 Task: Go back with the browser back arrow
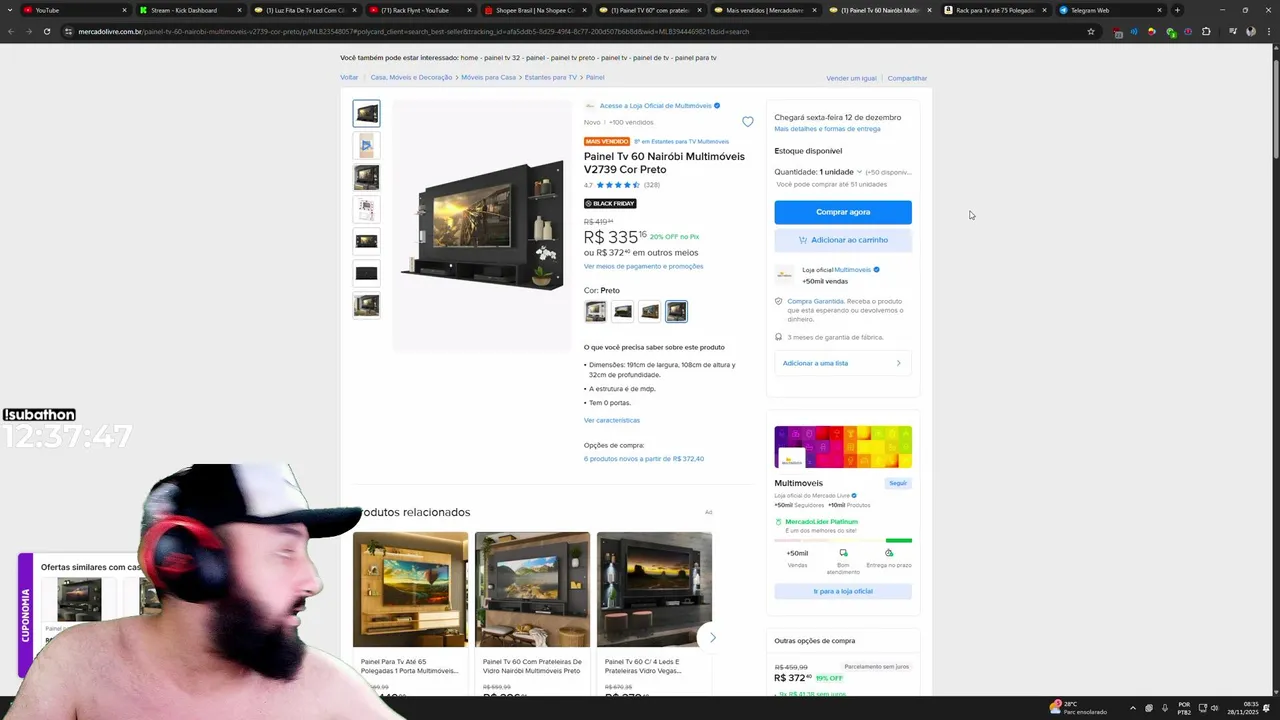tap(10, 31)
